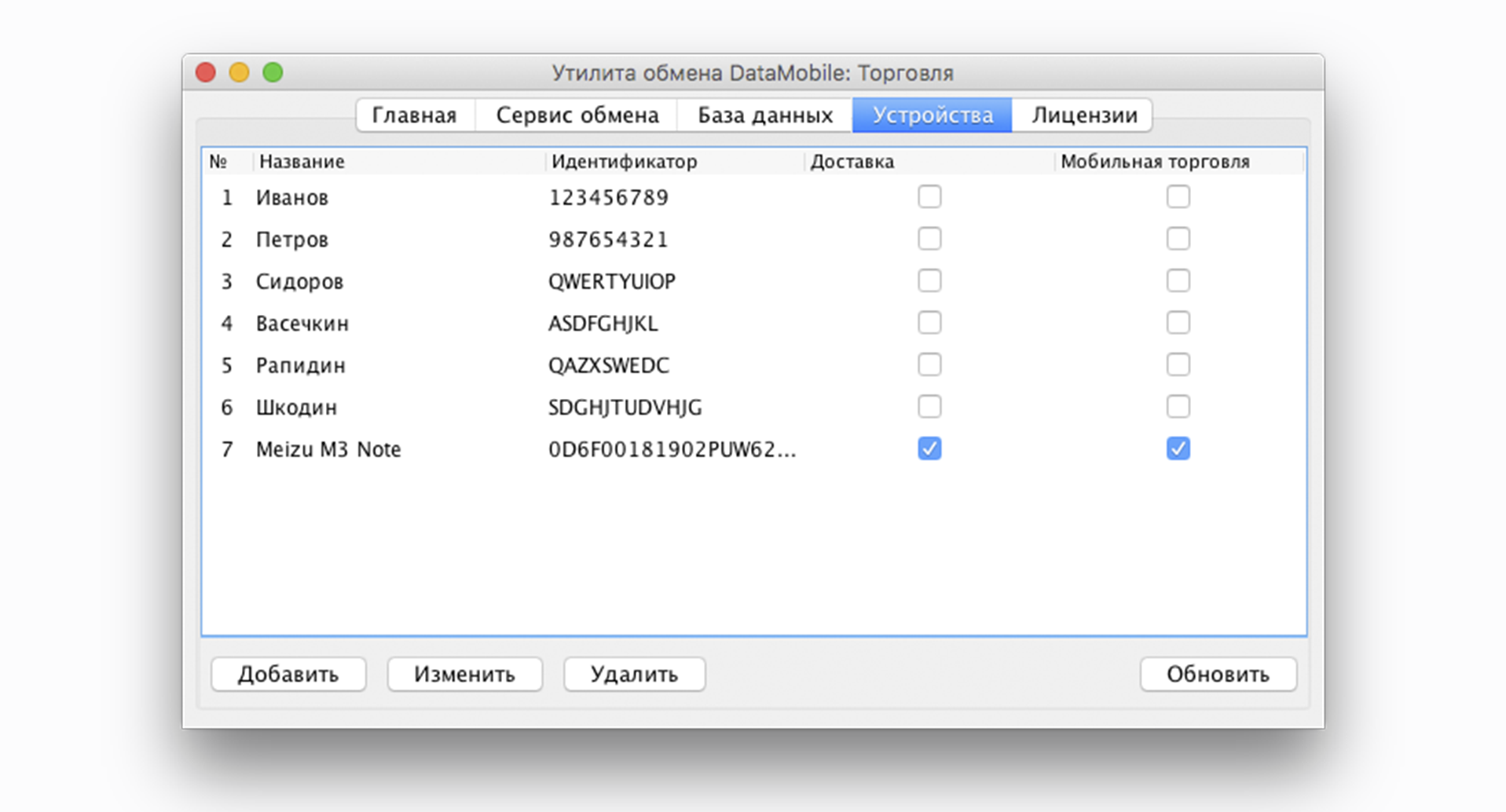Disable Мобильная торговля for Meizu M3 Note
The width and height of the screenshot is (1506, 812).
1178,448
